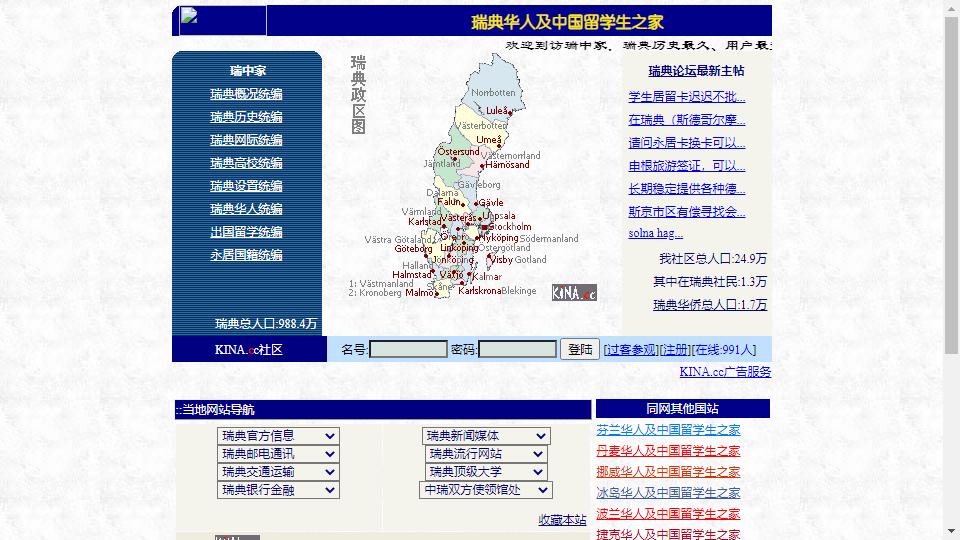Expand the 瑞典官方信息 dropdown
Image resolution: width=960 pixels, height=540 pixels.
(x=278, y=436)
